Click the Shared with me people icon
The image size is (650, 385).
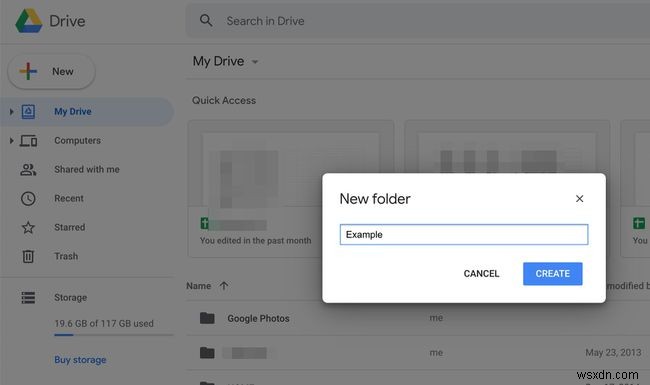point(28,169)
